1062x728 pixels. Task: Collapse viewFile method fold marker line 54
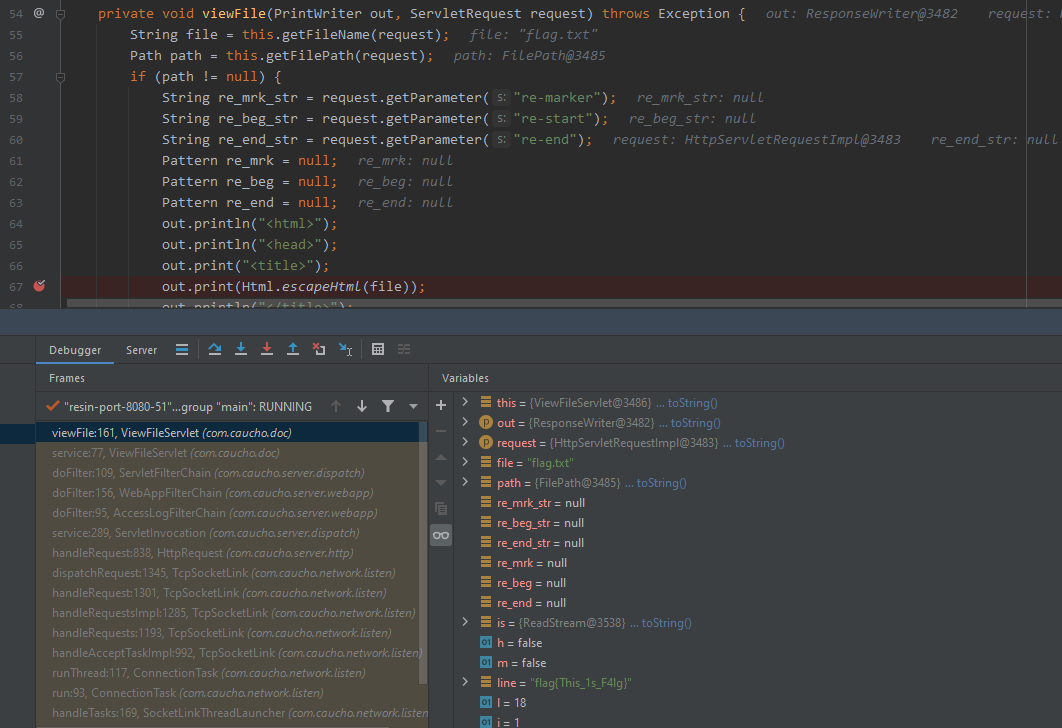(60, 14)
